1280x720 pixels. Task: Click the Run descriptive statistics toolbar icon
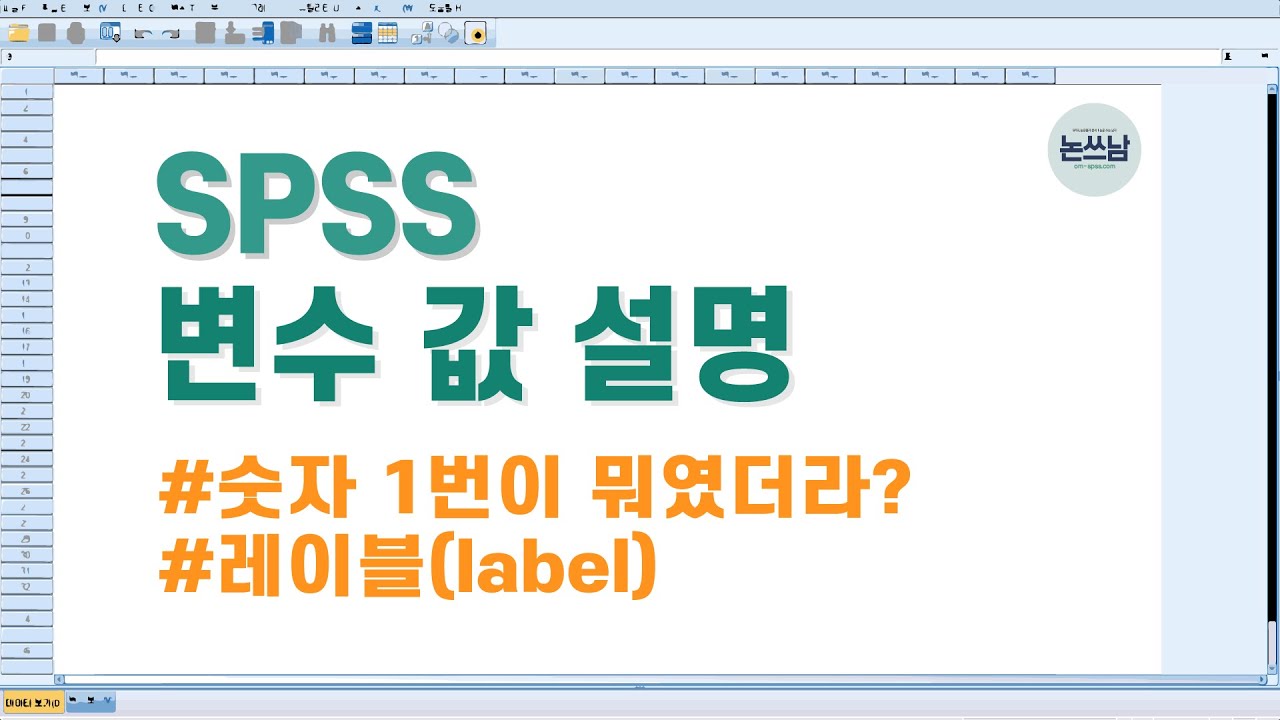click(291, 33)
